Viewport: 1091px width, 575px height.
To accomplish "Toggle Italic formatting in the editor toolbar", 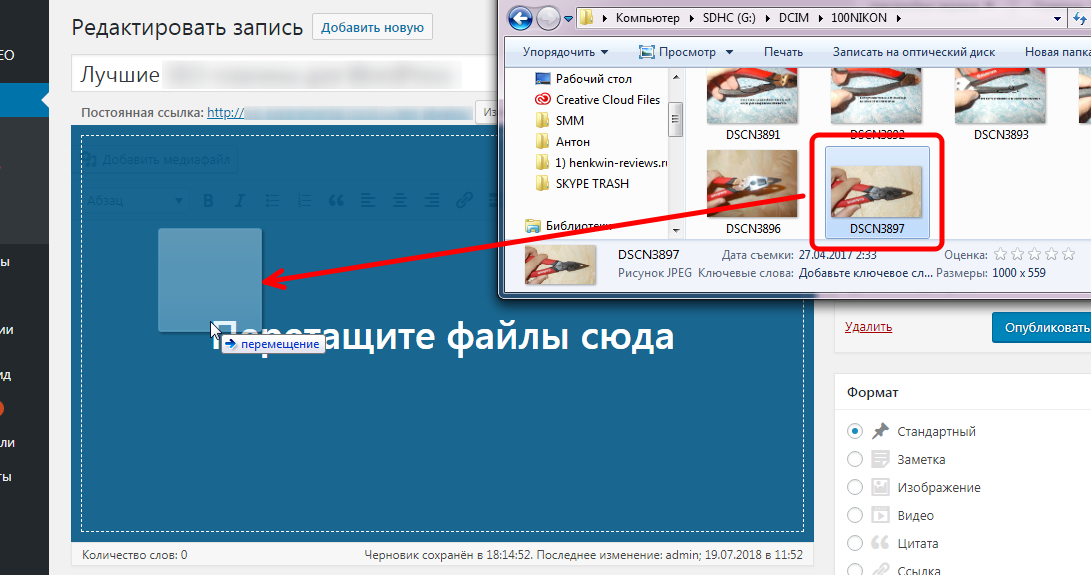I will [239, 200].
